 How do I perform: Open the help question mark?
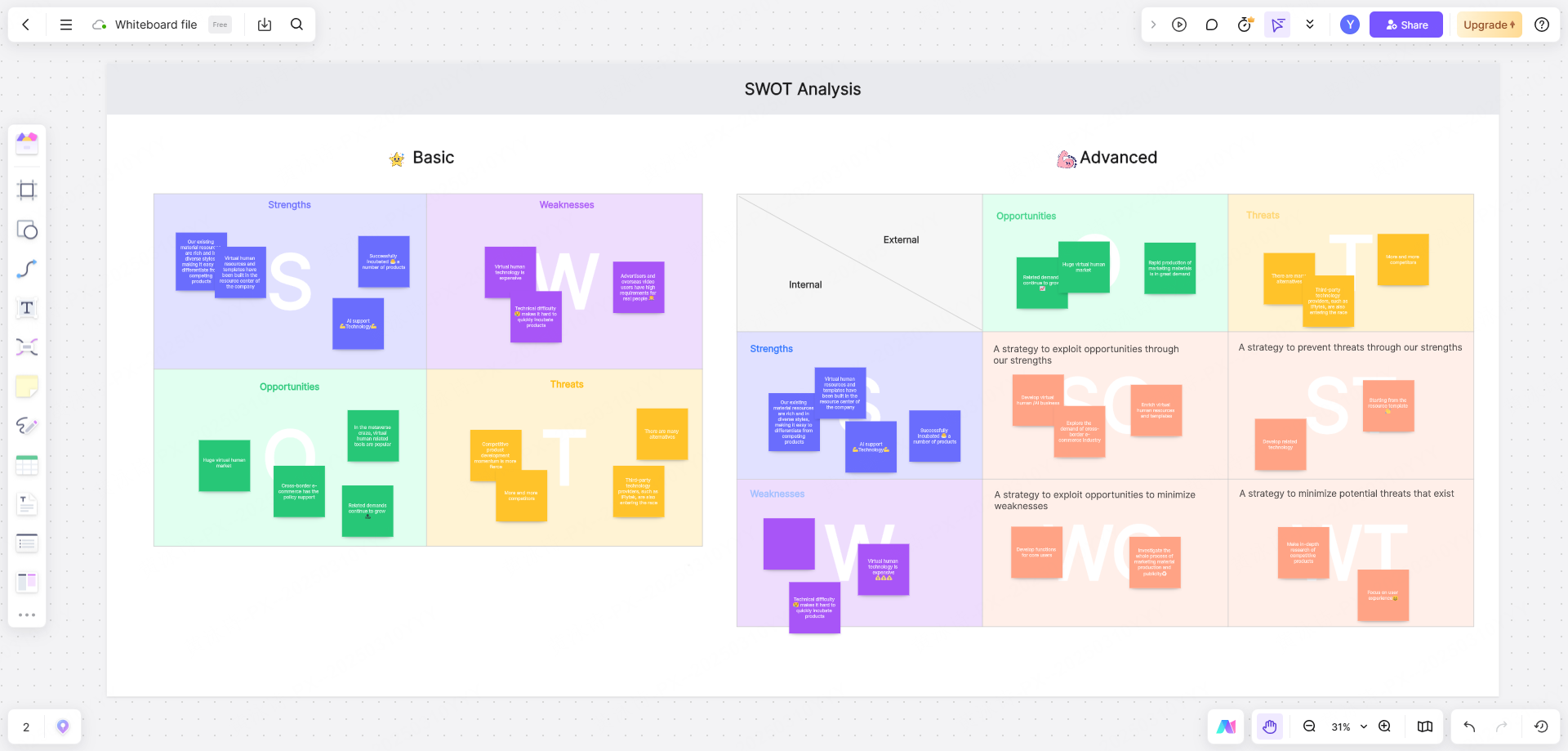pyautogui.click(x=1542, y=25)
